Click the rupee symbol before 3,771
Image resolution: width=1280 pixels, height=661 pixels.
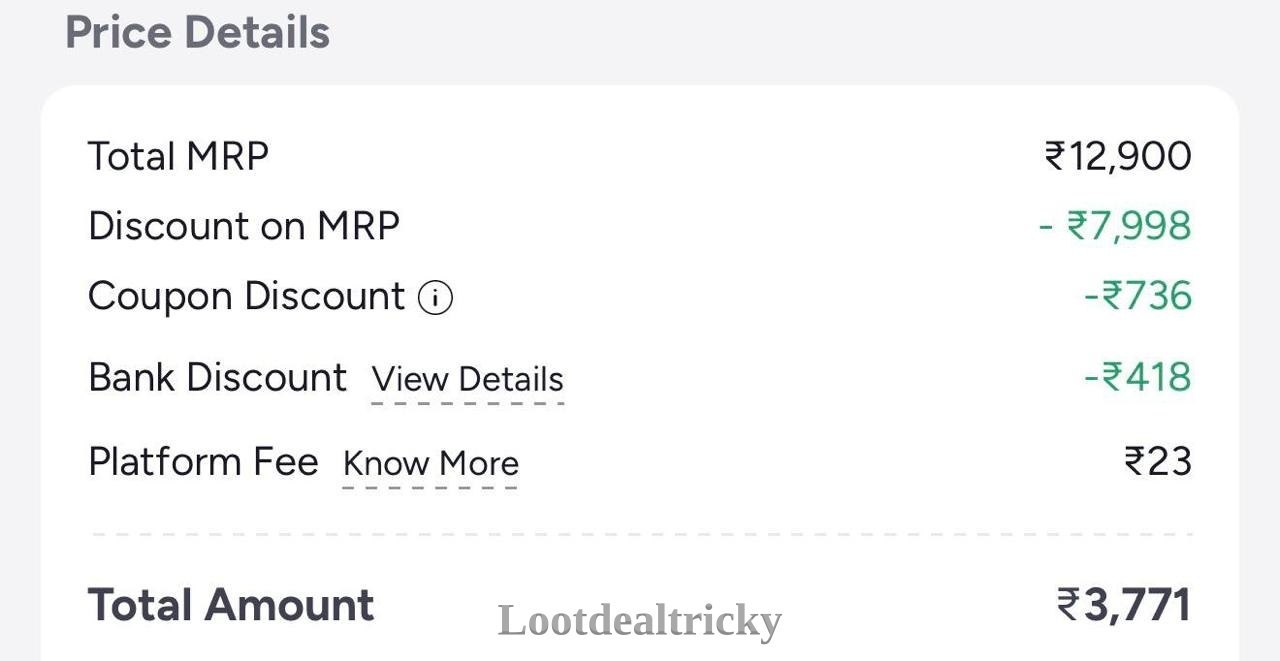(x=1069, y=605)
